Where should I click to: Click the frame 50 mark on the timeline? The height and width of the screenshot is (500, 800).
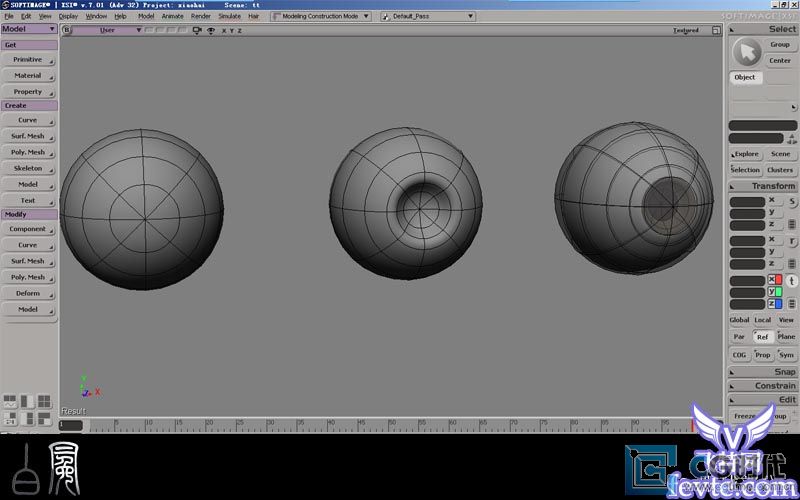[391, 425]
